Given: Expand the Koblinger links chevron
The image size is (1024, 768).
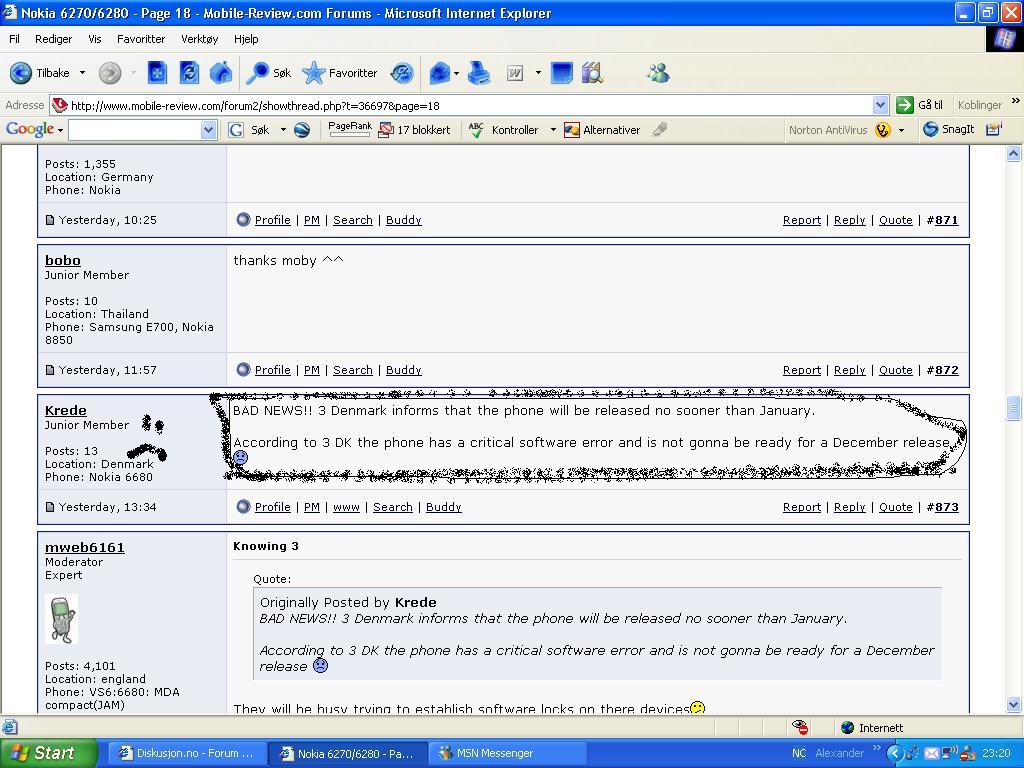Looking at the screenshot, I should tap(1016, 101).
